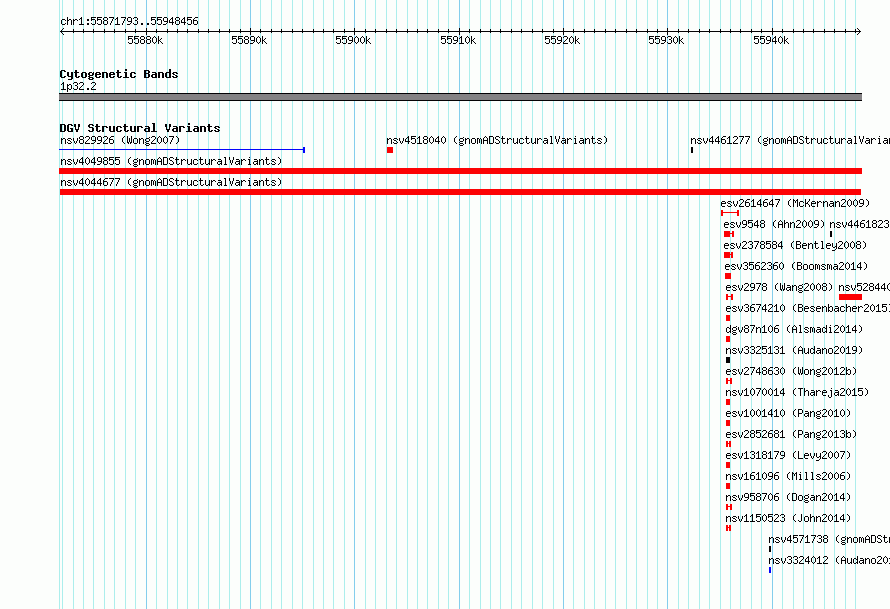Screen dimensions: 890x609
Task: Select the long red nsv4044677 bar
Action: pyautogui.click(x=460, y=192)
